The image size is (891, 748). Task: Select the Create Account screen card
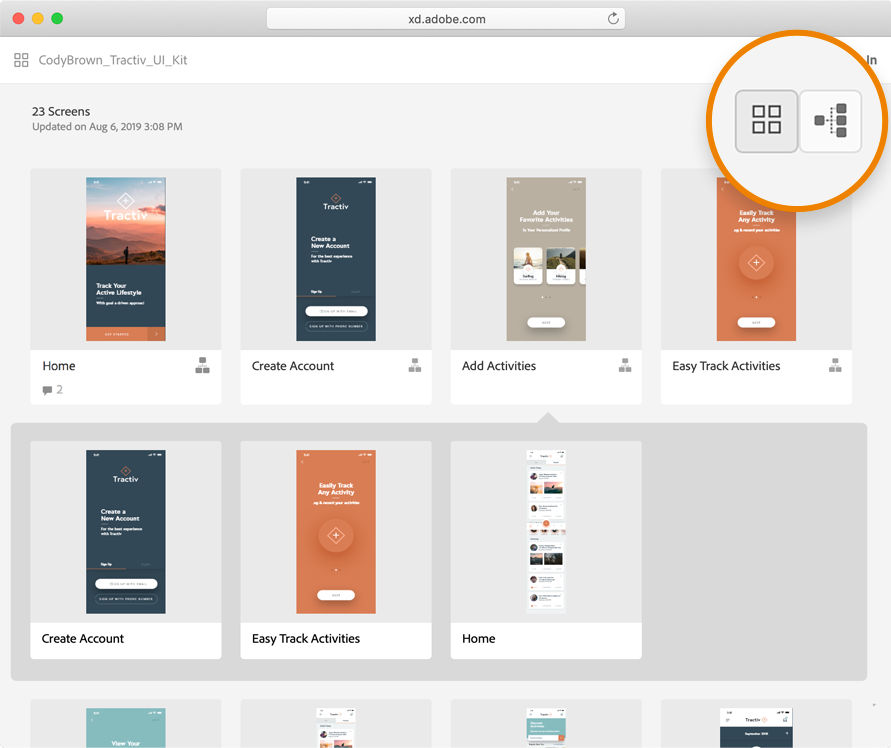pos(335,258)
